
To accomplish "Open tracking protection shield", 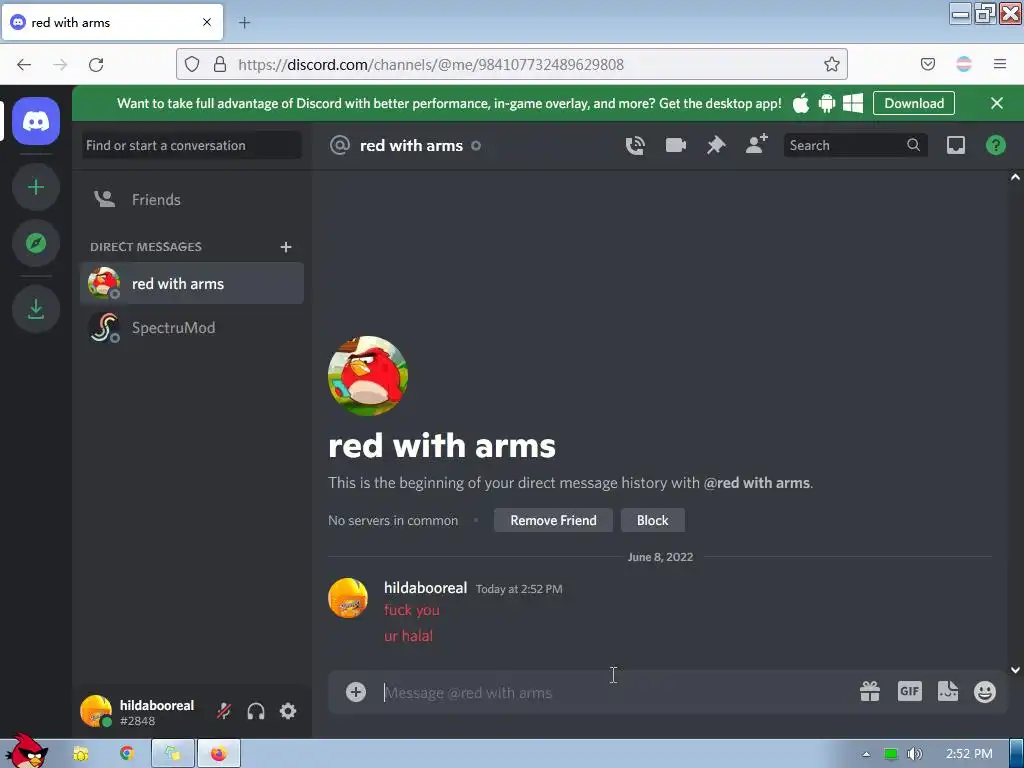I will [191, 64].
